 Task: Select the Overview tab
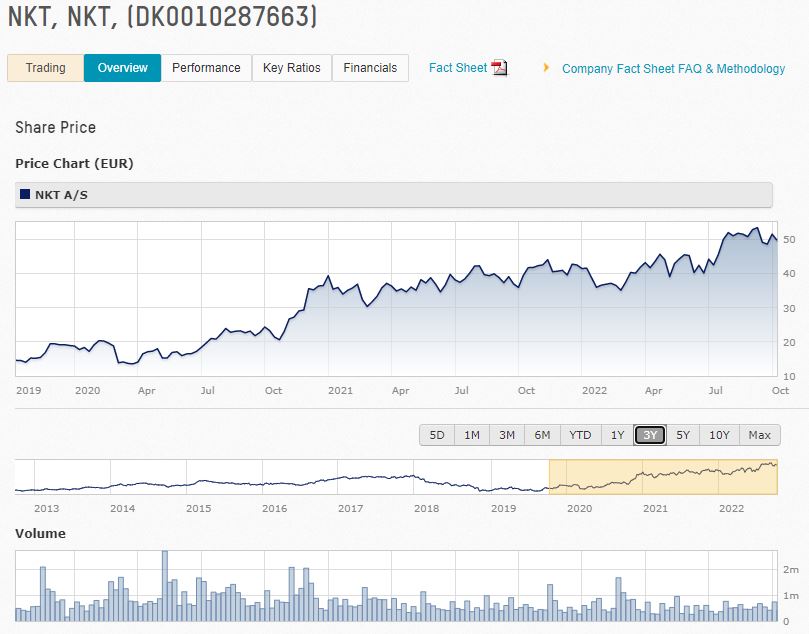click(x=122, y=68)
